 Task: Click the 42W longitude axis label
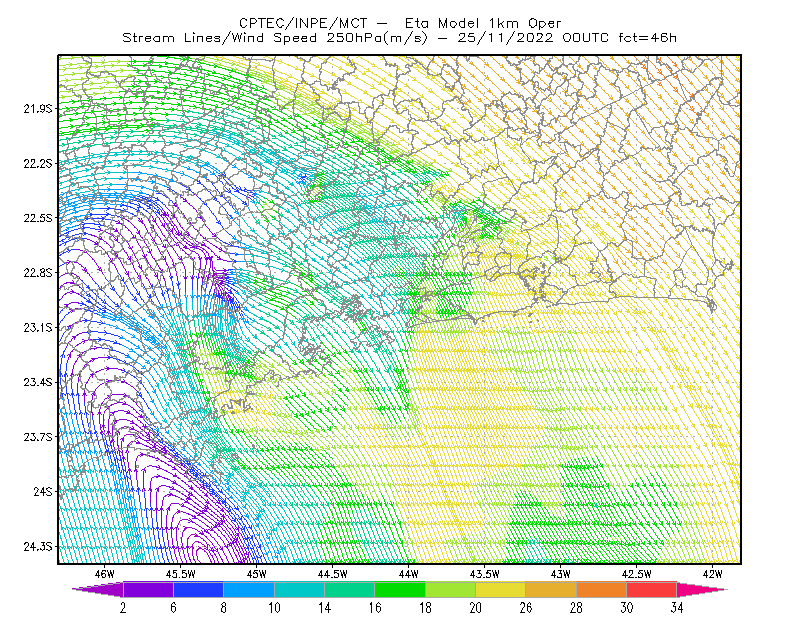click(712, 574)
